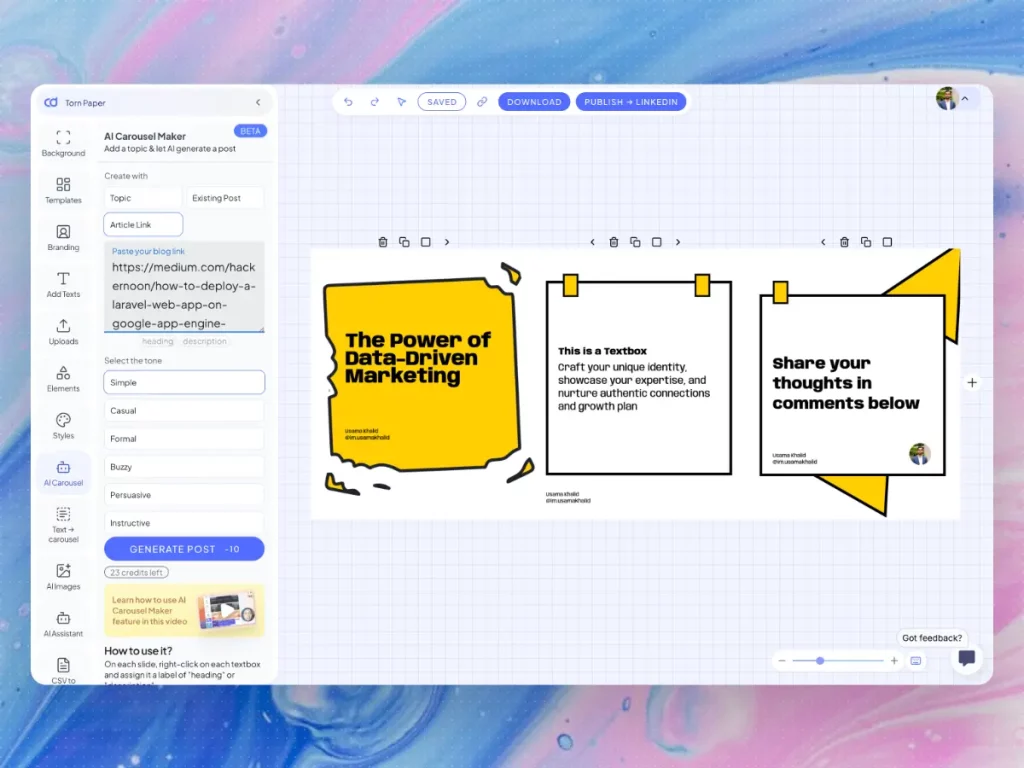Click the GENERATE POST button
Image resolution: width=1024 pixels, height=768 pixels.
183,548
